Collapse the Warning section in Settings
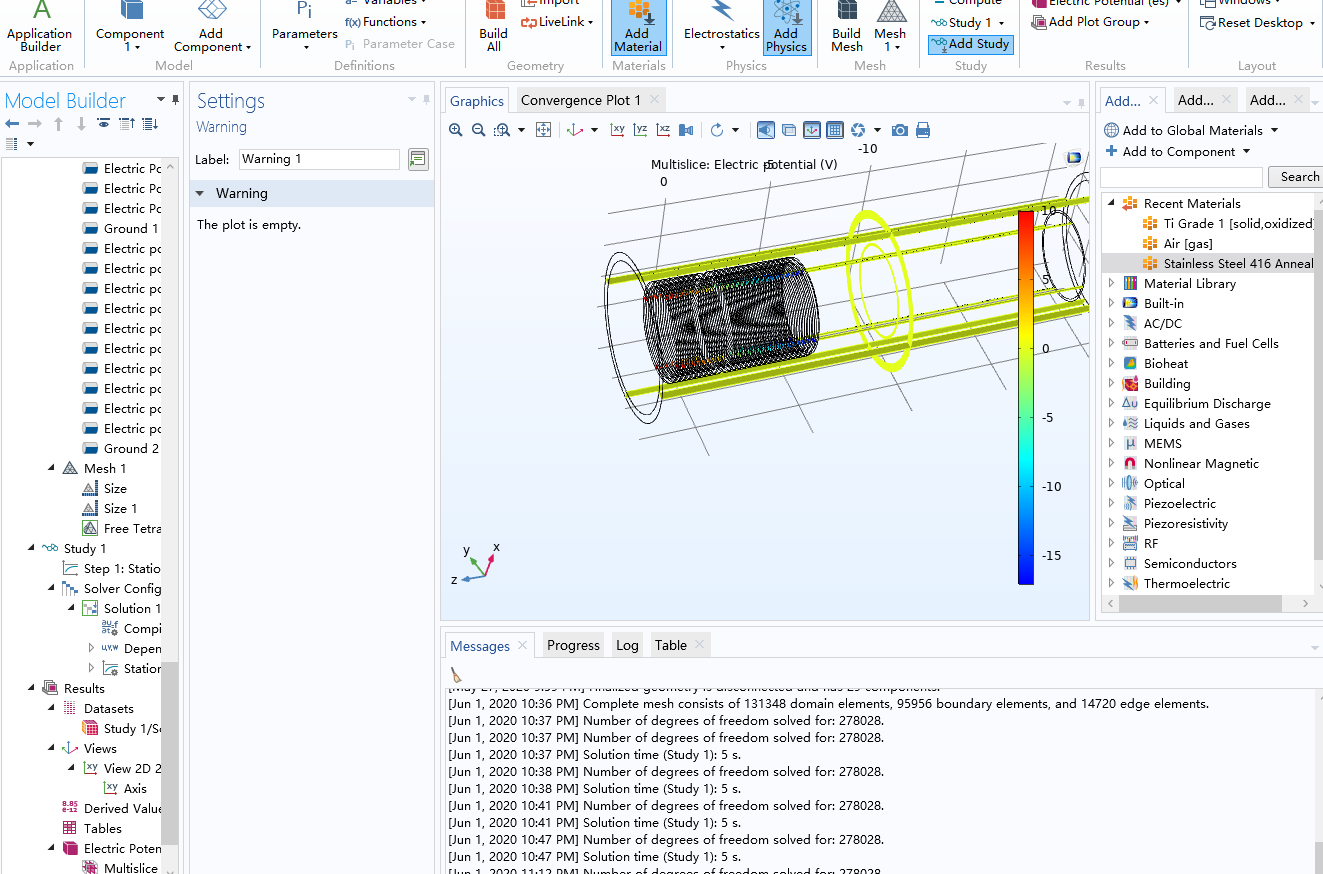The width and height of the screenshot is (1323, 874). point(200,194)
